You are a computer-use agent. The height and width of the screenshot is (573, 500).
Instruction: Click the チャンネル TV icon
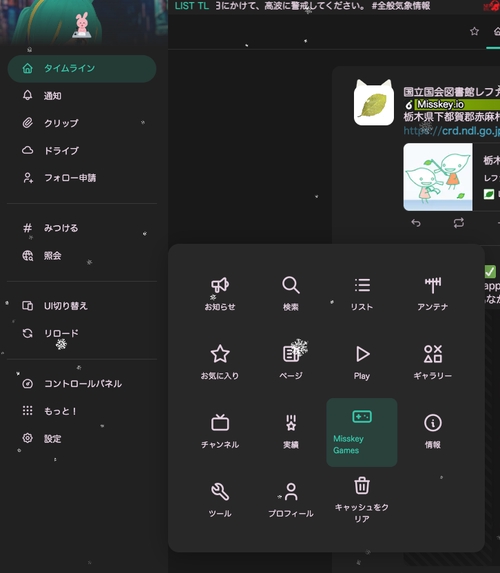pos(220,423)
